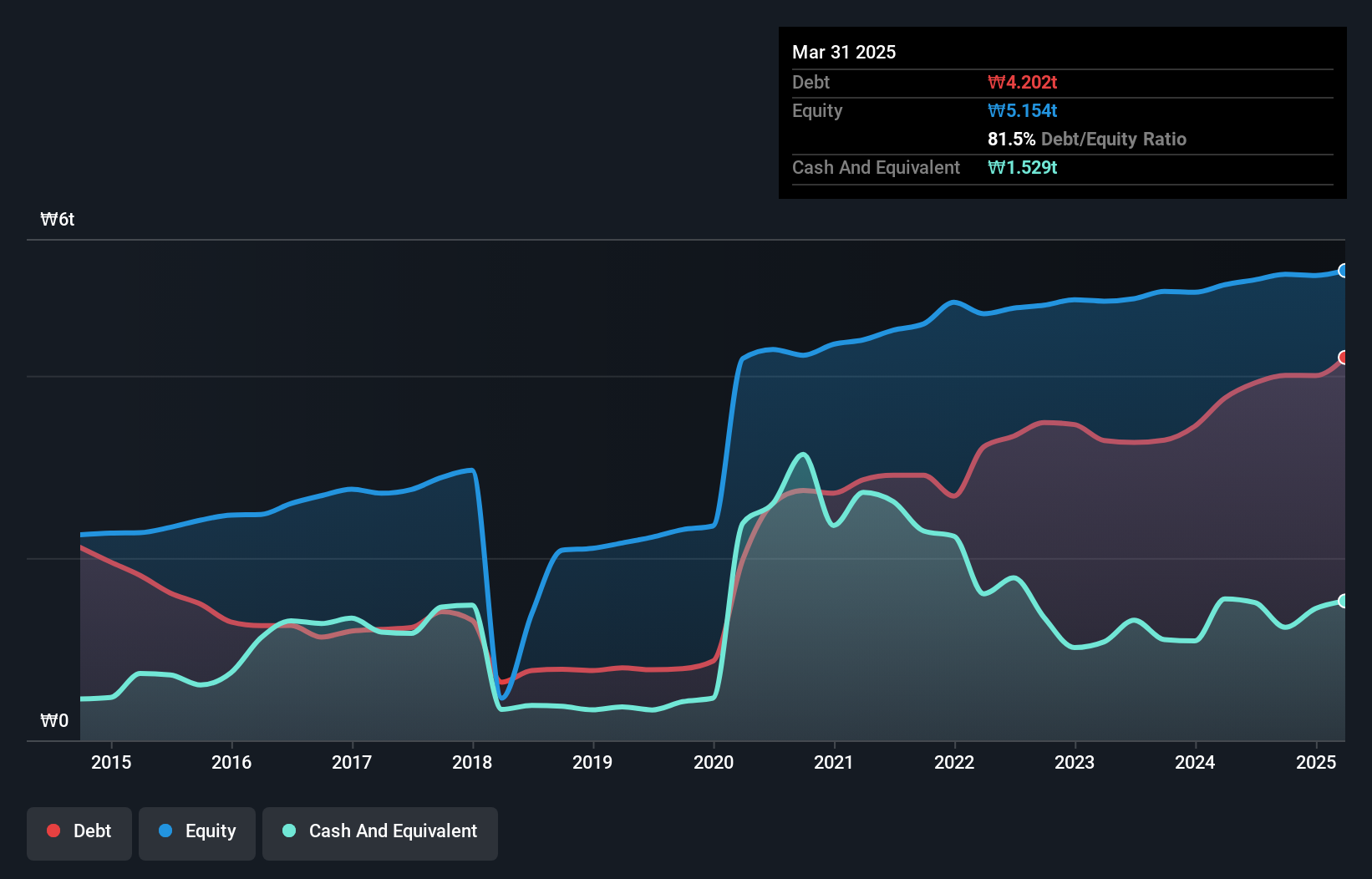Toggle the Debt series legend button

(79, 833)
